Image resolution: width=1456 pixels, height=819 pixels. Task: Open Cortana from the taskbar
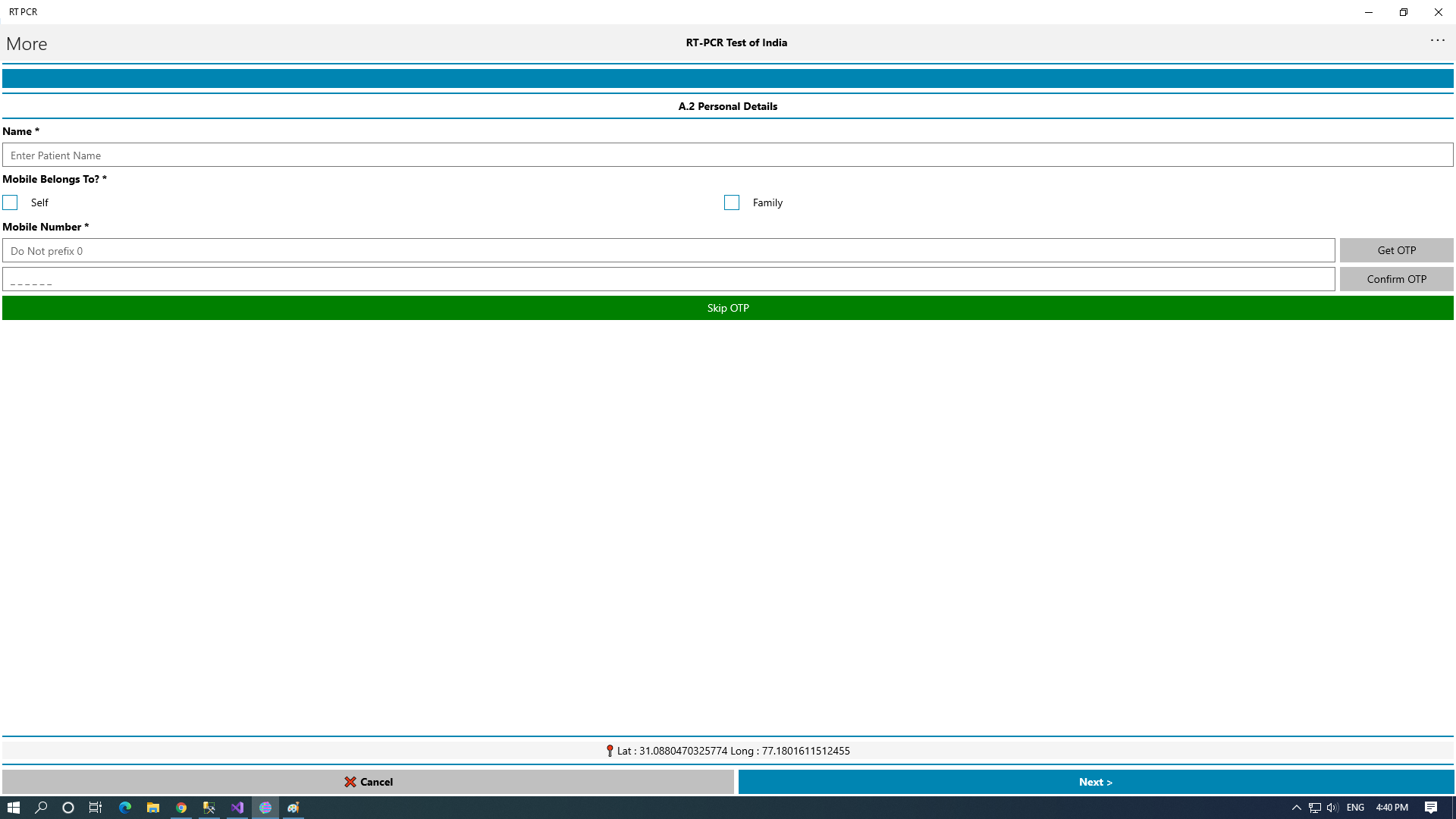pyautogui.click(x=68, y=808)
